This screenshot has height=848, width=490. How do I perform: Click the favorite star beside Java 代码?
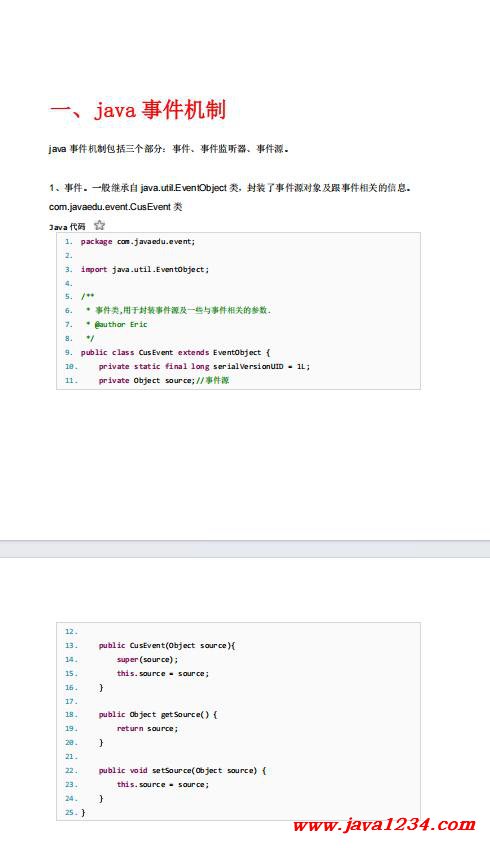click(x=100, y=225)
